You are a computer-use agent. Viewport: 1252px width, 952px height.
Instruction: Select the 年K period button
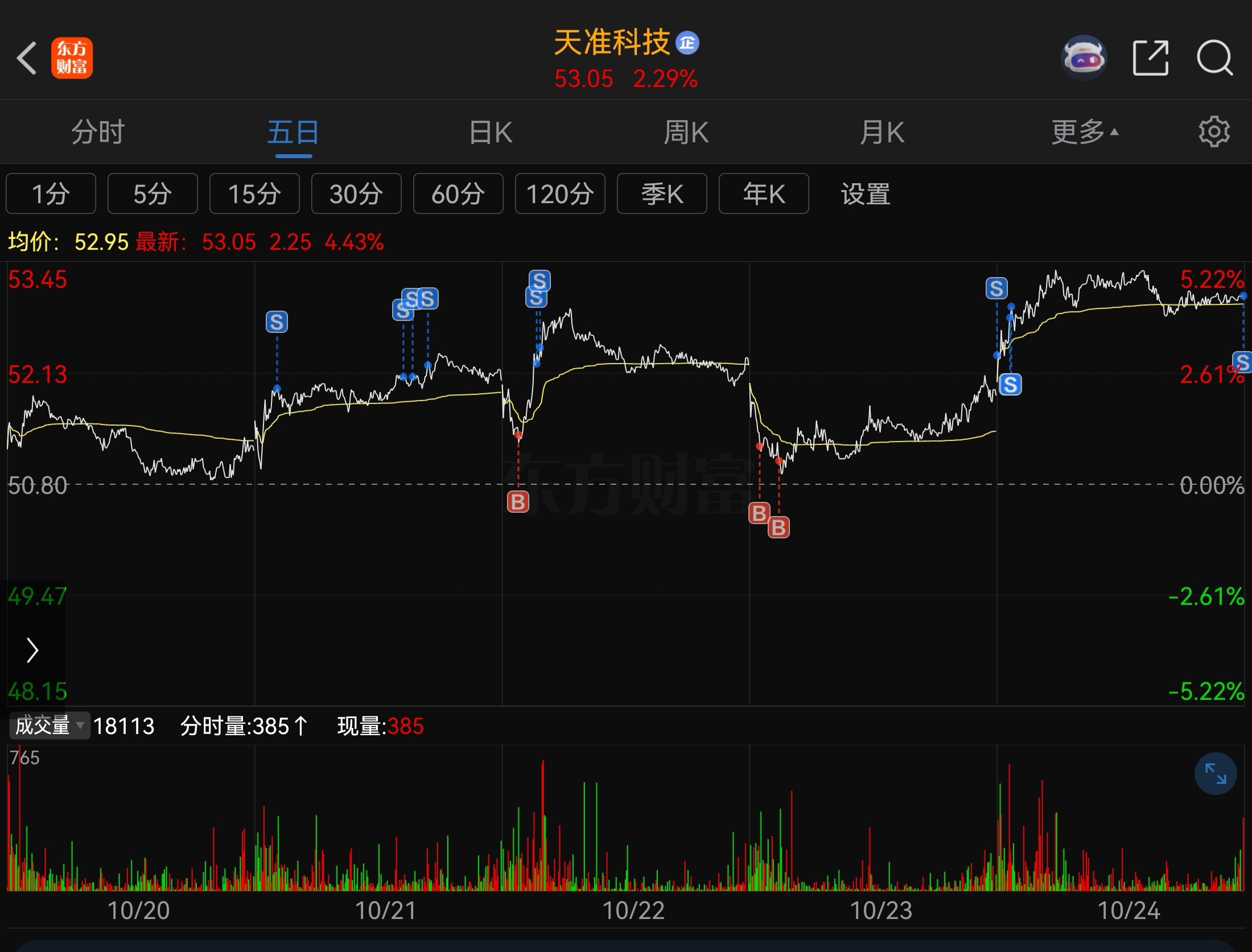coord(764,194)
